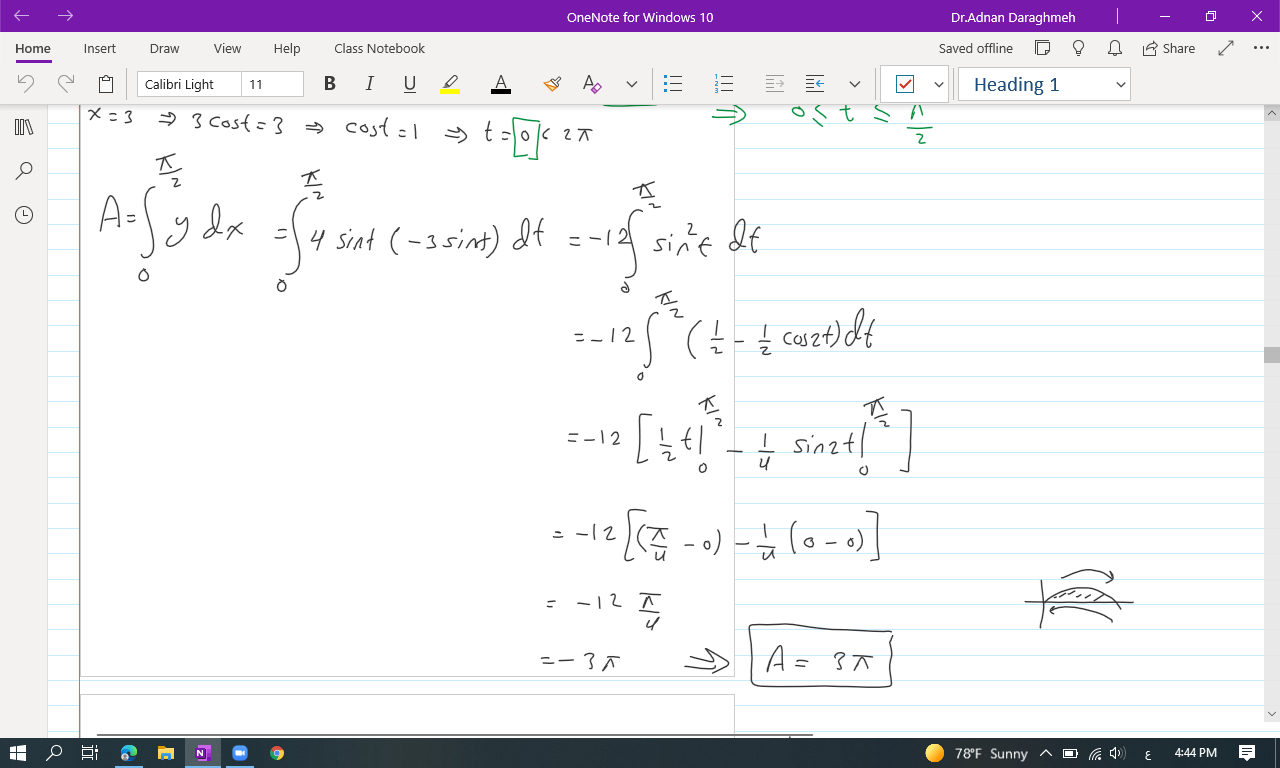Clear all formatting from selection
Screen dimensions: 1280x768
[x=592, y=84]
